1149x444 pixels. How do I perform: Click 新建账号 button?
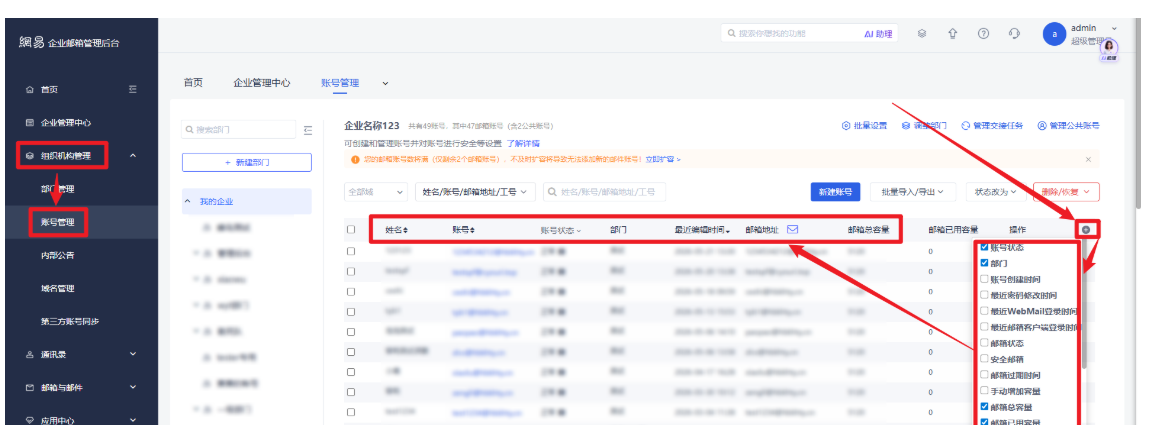(835, 192)
